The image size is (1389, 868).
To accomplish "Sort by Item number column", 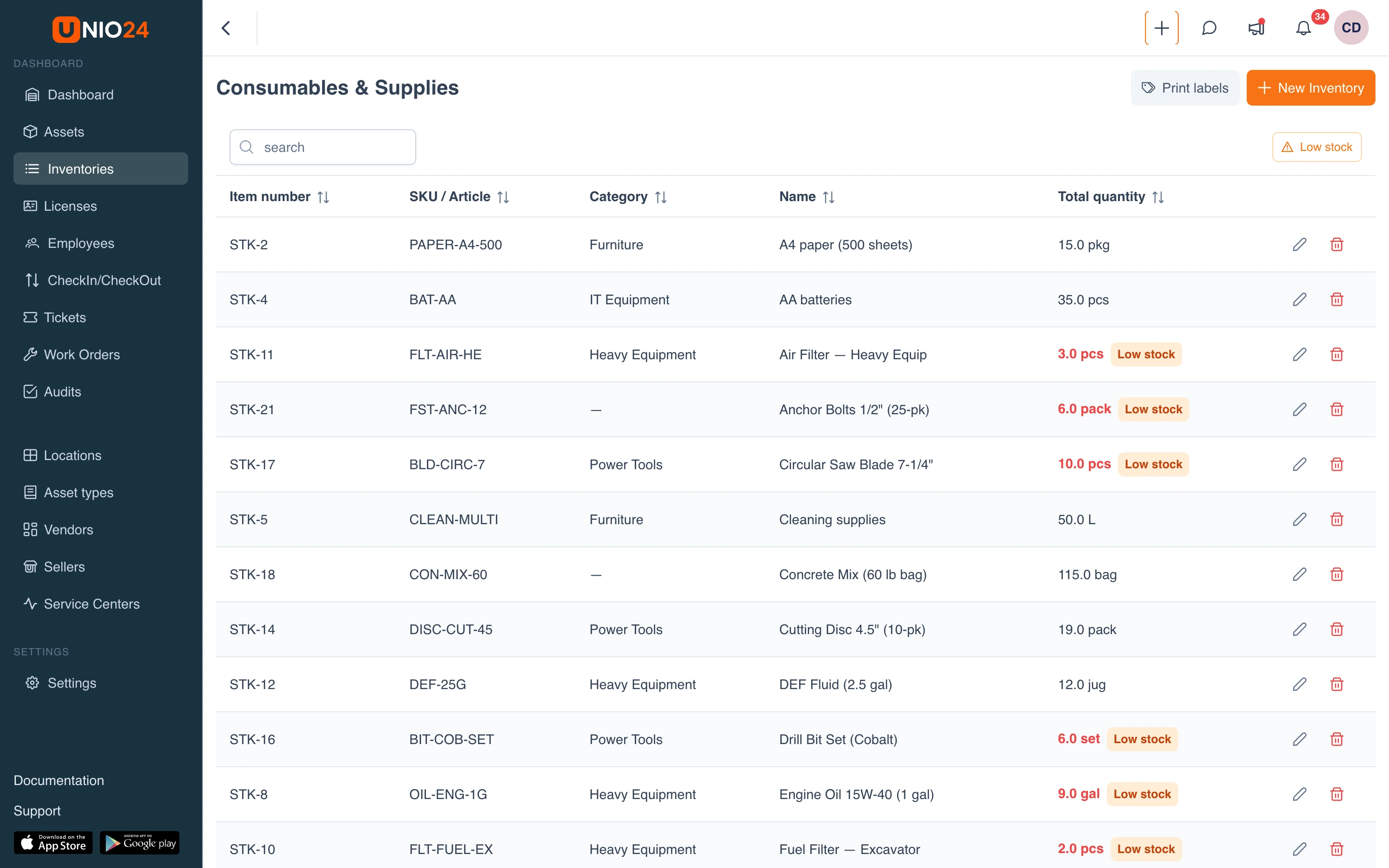I will 323,197.
